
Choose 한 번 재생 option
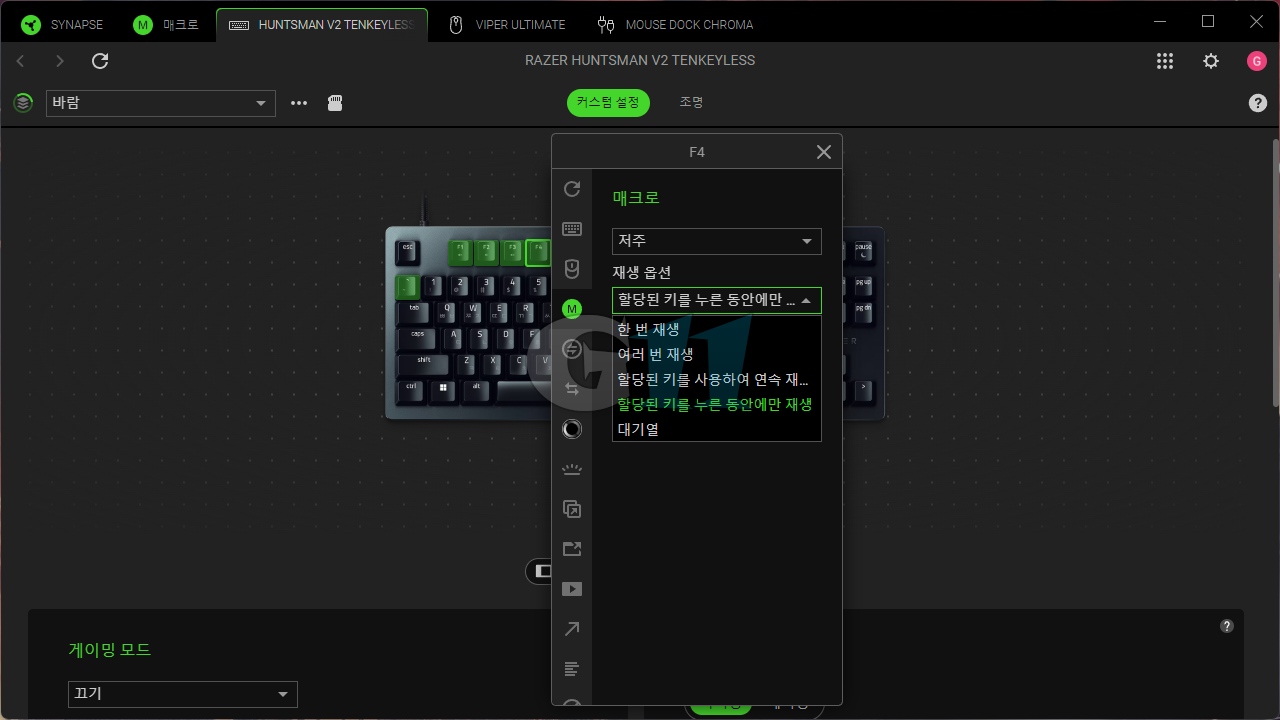(x=717, y=329)
